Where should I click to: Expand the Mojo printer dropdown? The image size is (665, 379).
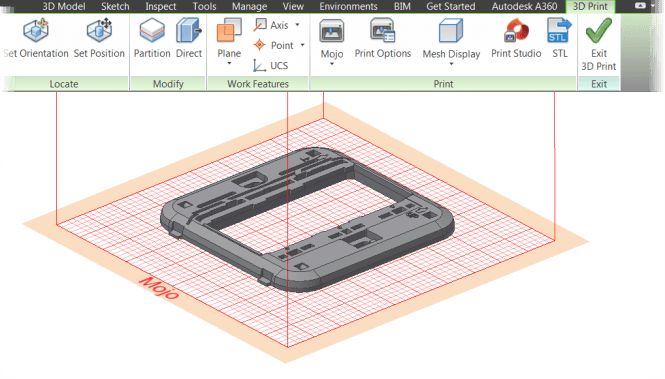tap(332, 64)
